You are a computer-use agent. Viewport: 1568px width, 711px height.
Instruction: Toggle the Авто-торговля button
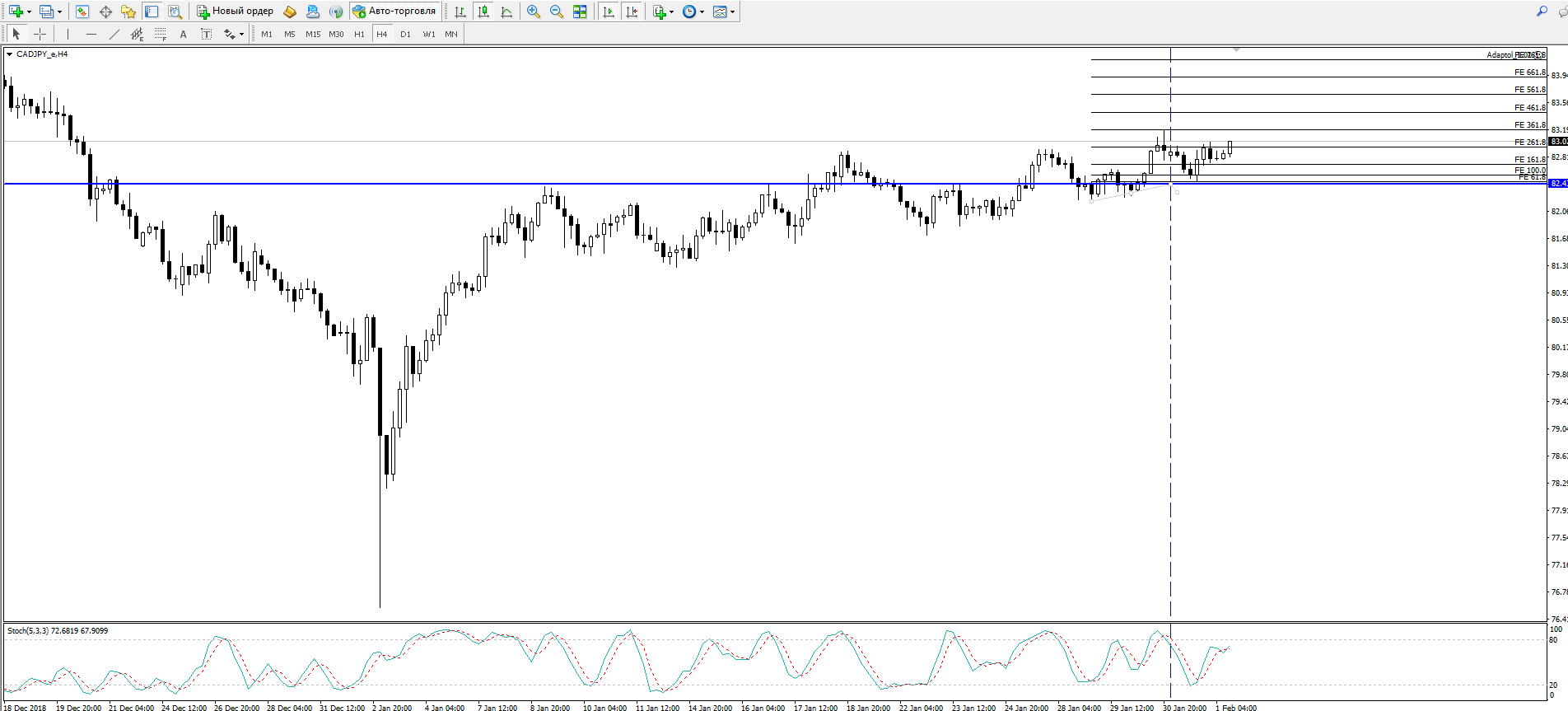coord(394,12)
